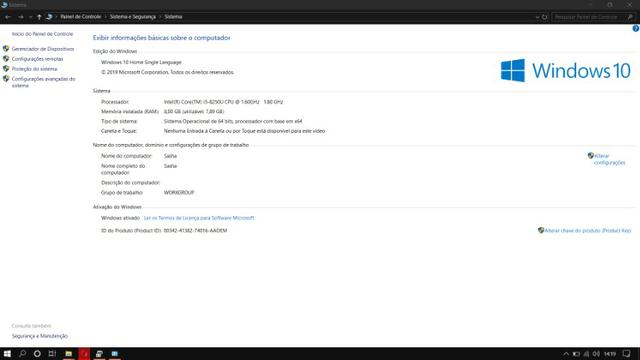Click the Intel Core i5-8250U processor value
The image size is (640, 360).
click(x=223, y=102)
